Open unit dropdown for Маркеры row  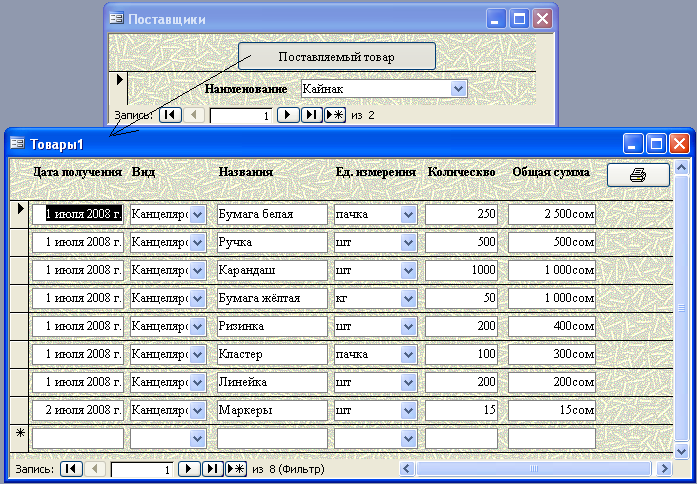pyautogui.click(x=408, y=410)
